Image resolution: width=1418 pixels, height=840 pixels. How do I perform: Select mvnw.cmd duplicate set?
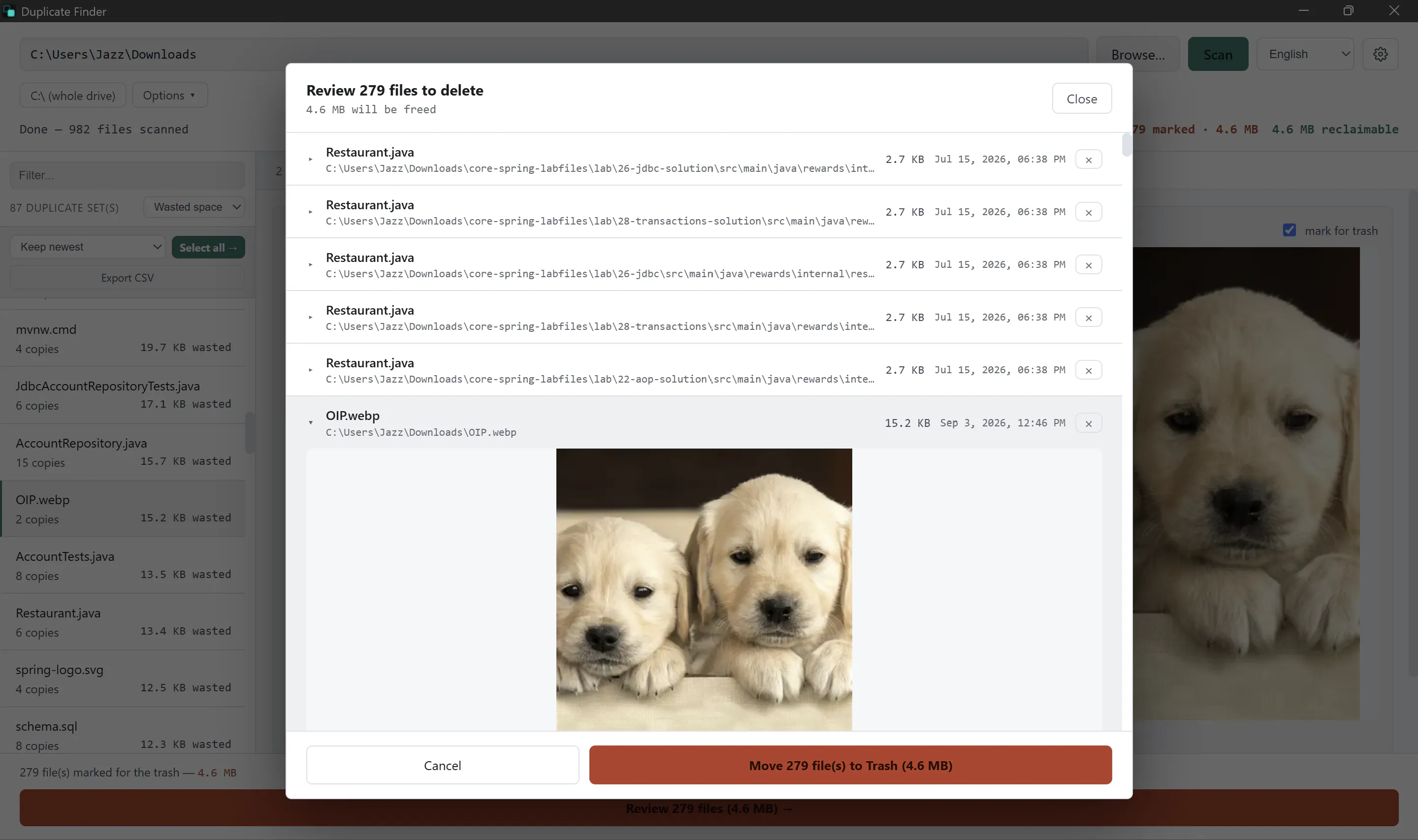coord(123,338)
